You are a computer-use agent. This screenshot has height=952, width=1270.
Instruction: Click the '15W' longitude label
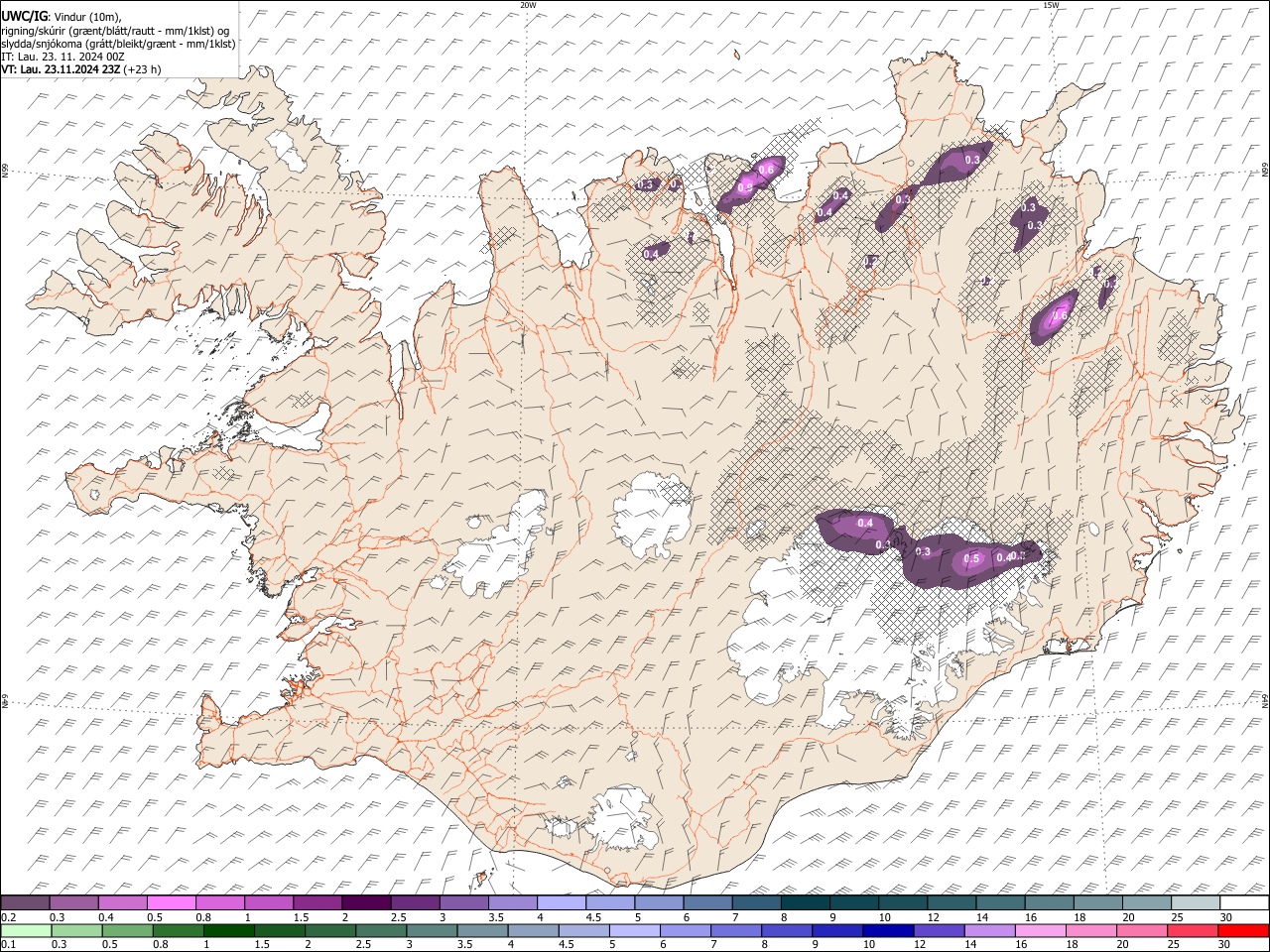pyautogui.click(x=1051, y=5)
